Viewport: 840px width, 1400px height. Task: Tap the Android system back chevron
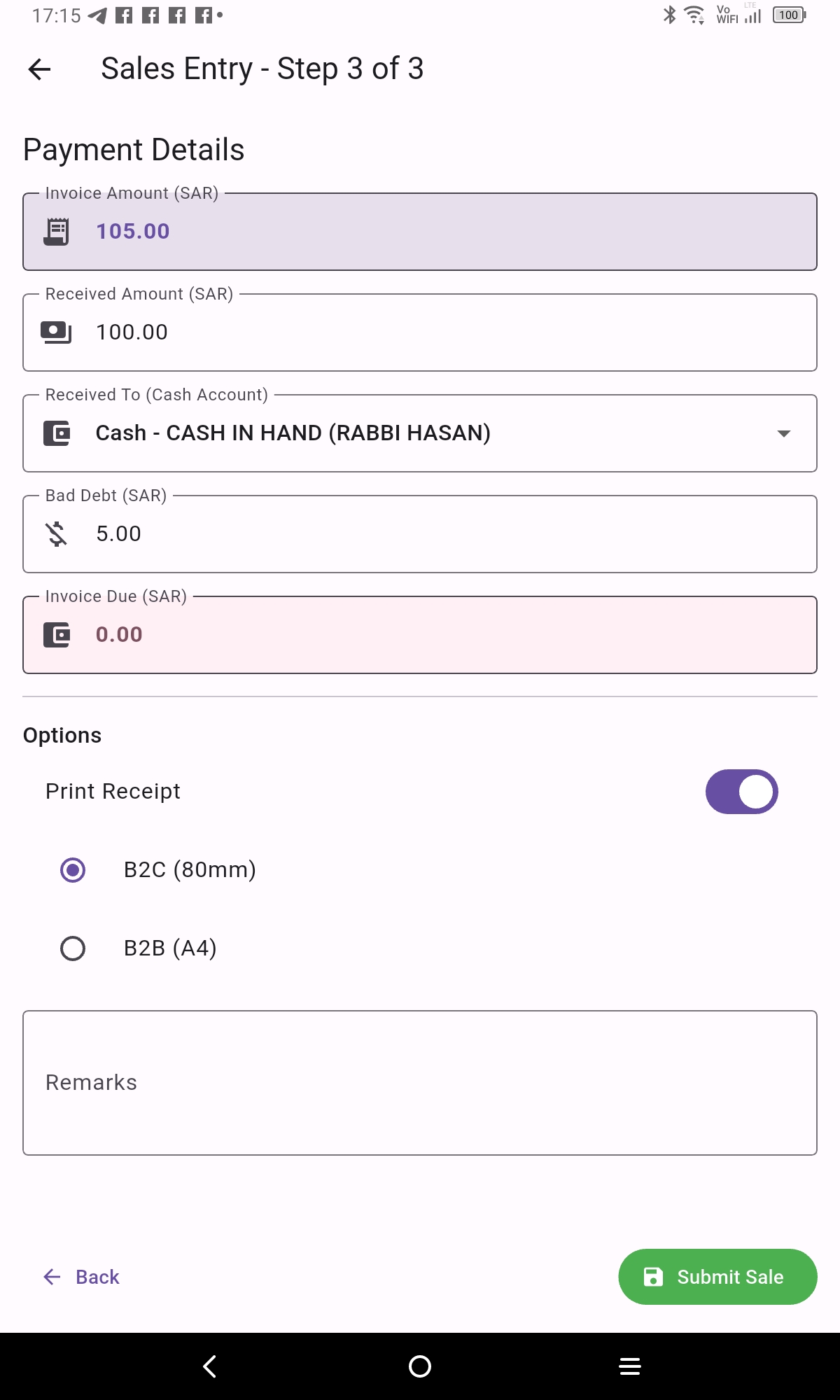[x=209, y=1366]
